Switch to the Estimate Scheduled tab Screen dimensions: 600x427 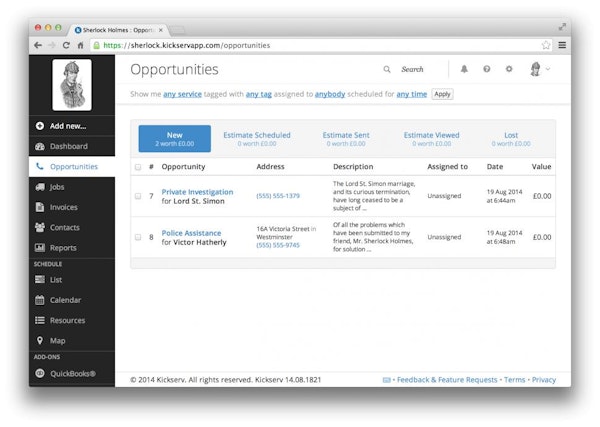[x=257, y=139]
